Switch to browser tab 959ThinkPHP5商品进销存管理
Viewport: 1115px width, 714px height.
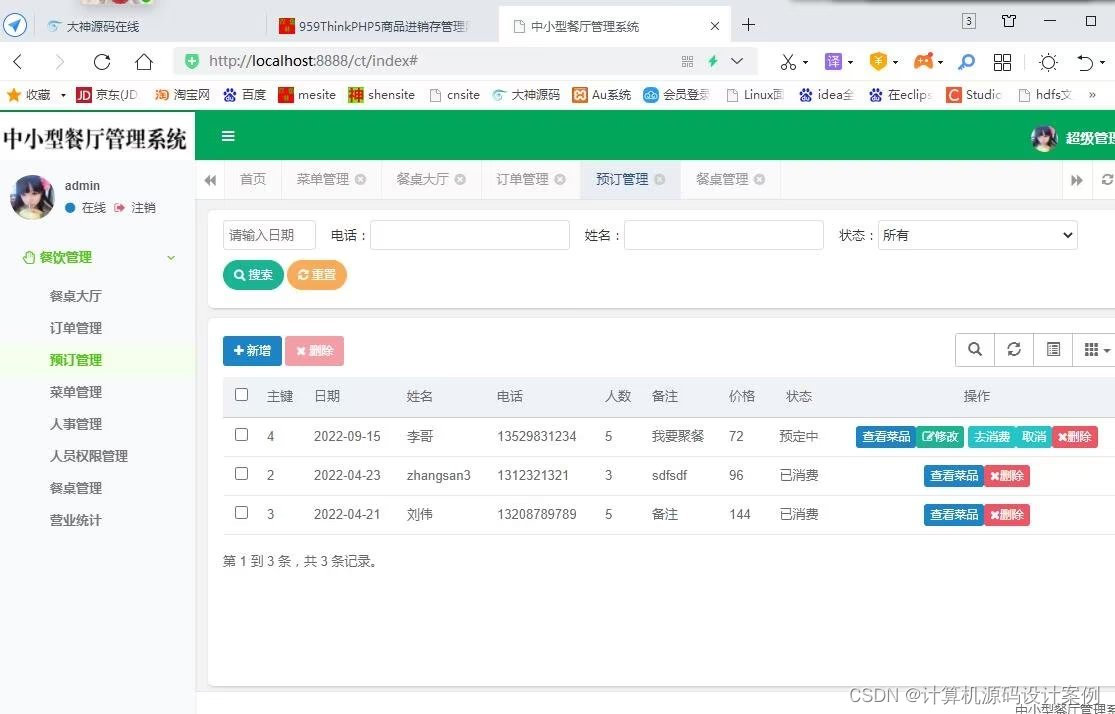pos(374,26)
